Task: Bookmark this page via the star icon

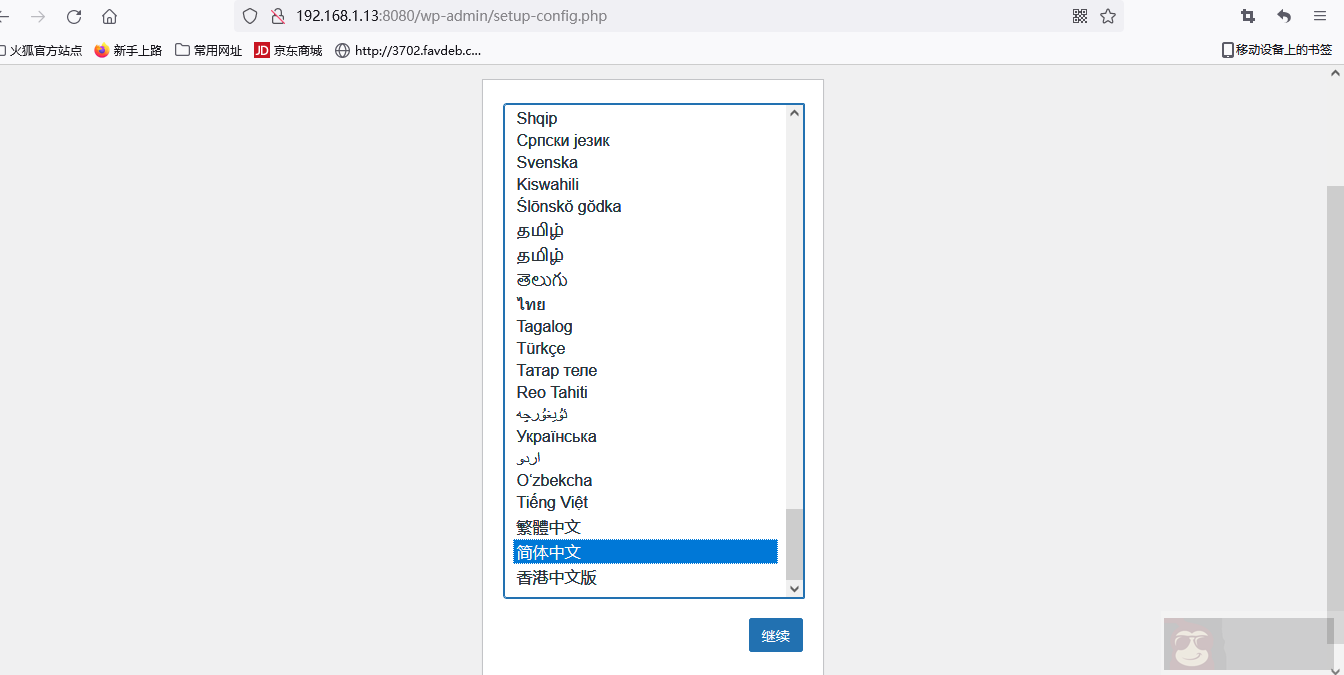Action: pos(1107,16)
